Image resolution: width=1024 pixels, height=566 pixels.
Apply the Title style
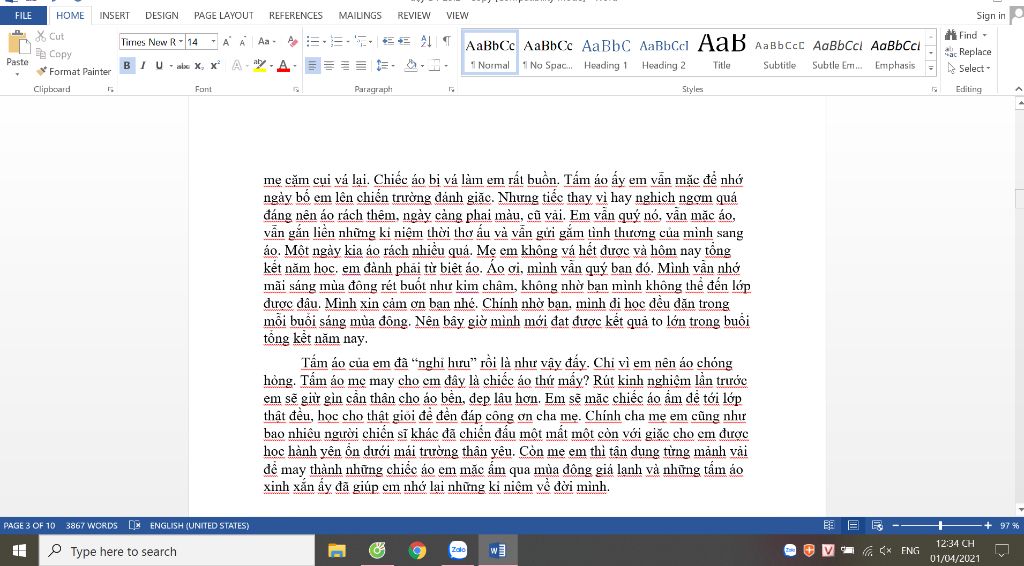[722, 54]
